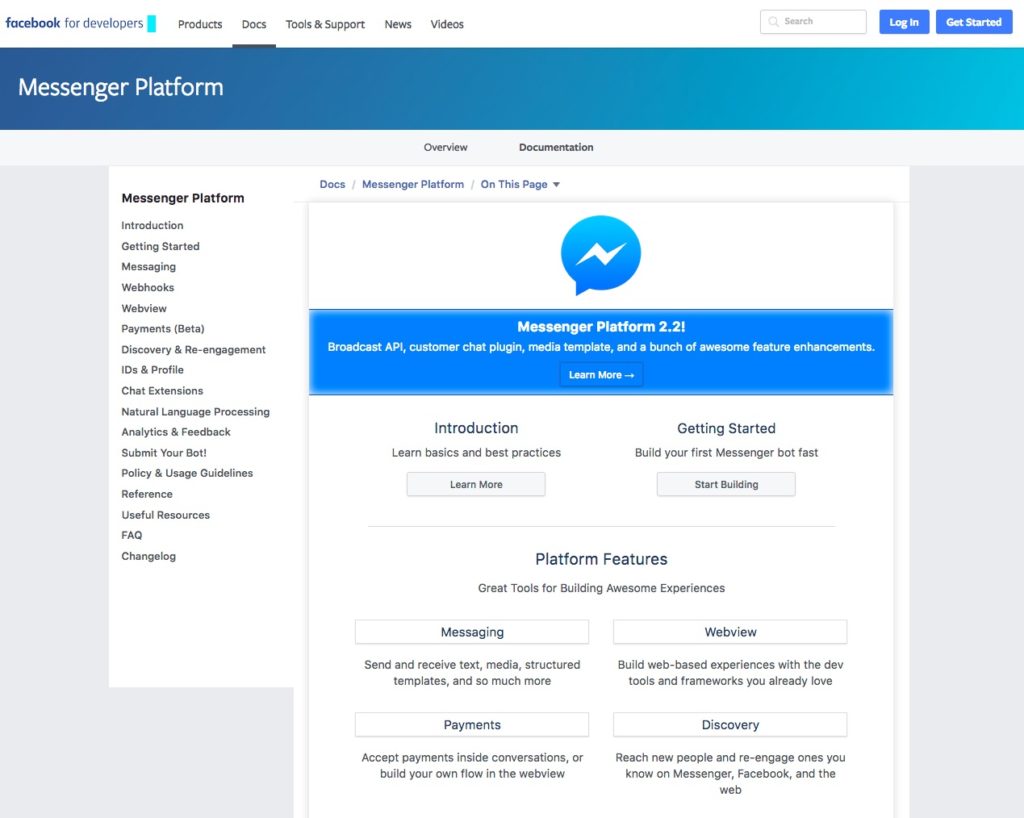Open Natural Language Processing docs link
Screen dimensions: 1024x818
pos(195,412)
